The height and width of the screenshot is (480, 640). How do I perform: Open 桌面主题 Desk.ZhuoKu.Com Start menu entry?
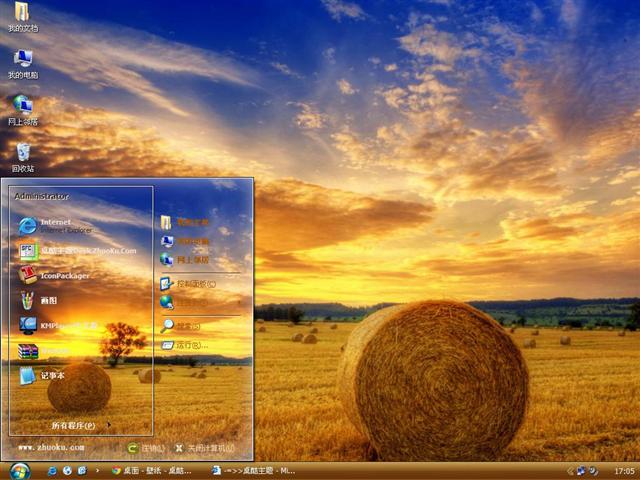(x=78, y=251)
